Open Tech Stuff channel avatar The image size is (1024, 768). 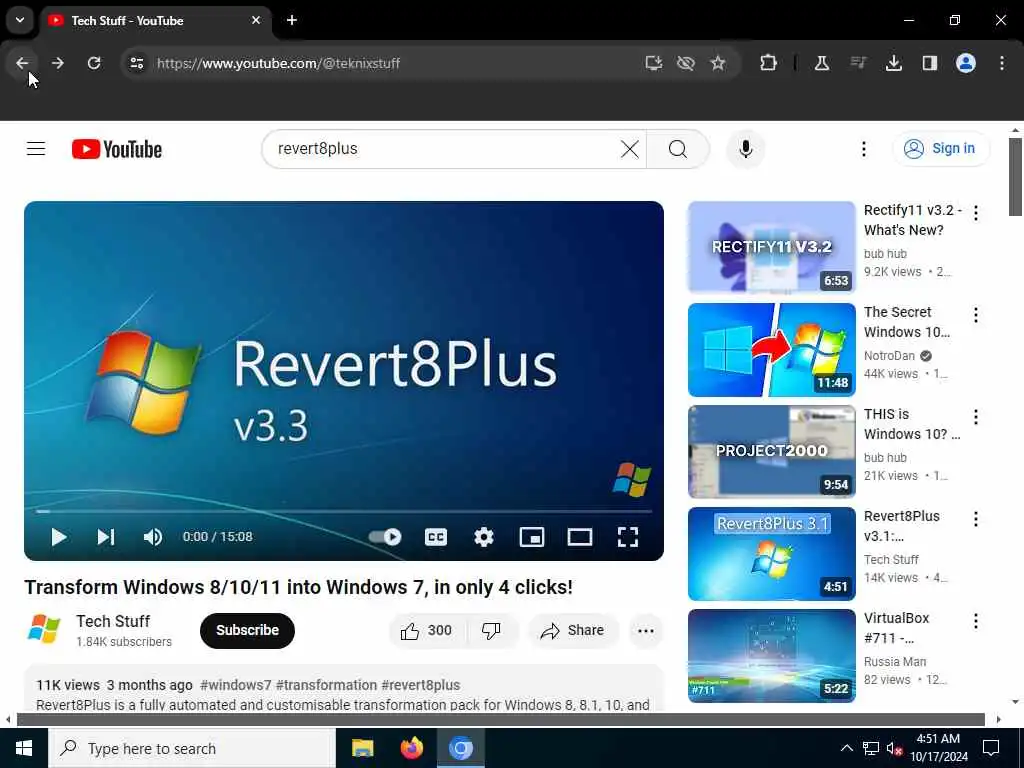(43, 630)
